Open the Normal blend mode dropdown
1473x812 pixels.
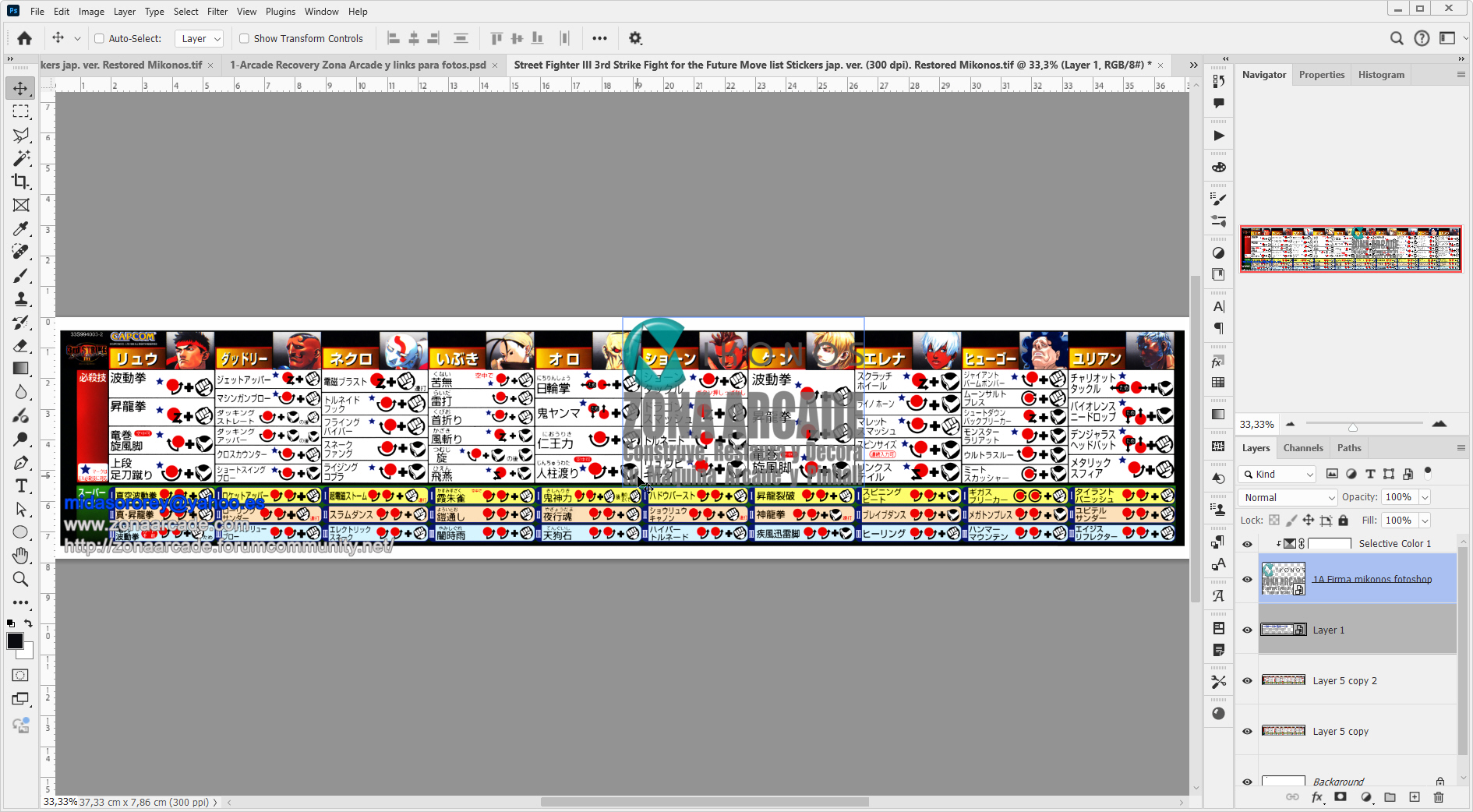tap(1288, 497)
